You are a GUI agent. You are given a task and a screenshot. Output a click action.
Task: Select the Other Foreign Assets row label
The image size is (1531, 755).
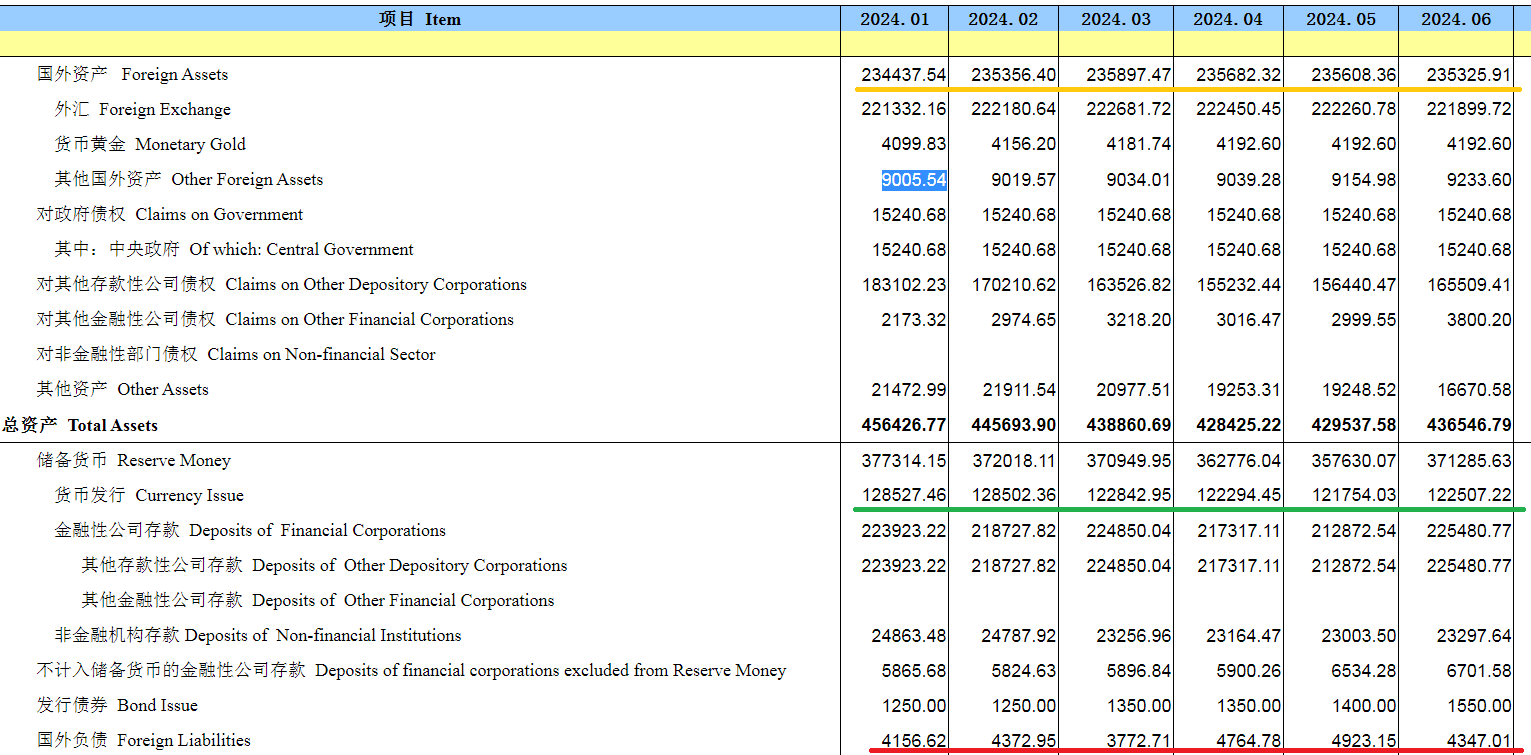[x=188, y=179]
